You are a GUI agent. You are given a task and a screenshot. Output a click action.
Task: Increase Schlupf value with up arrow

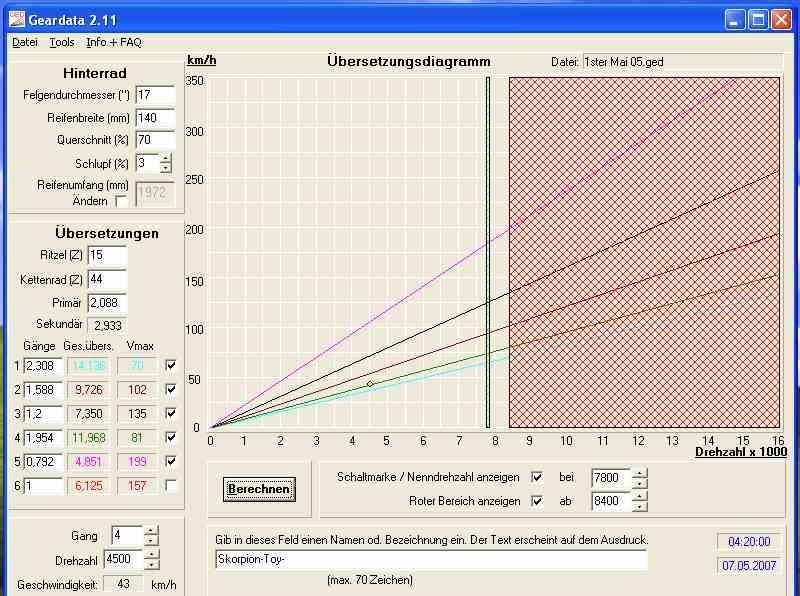pos(165,159)
